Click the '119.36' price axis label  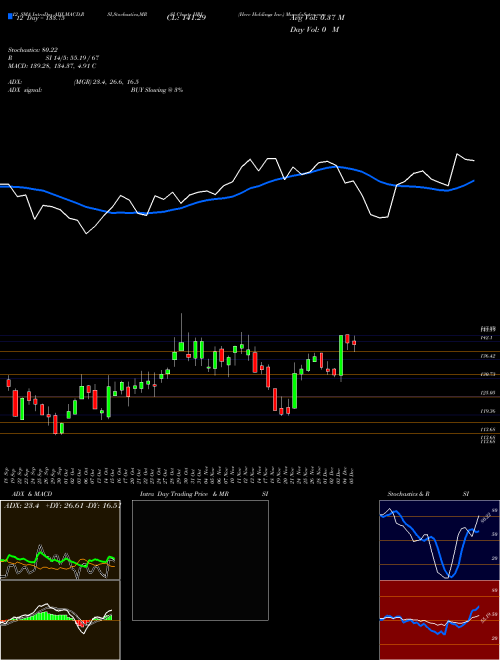(488, 411)
